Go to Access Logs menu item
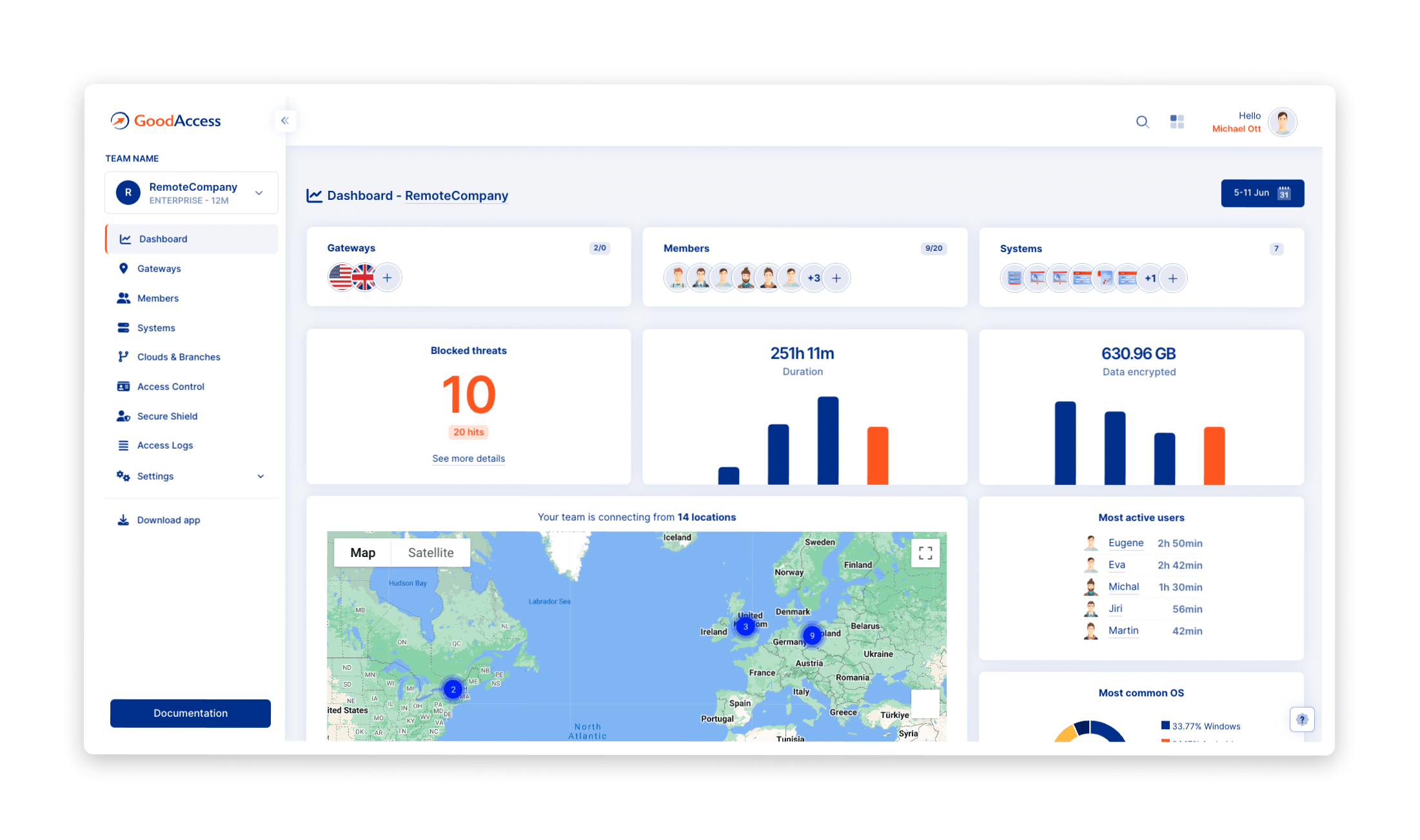1420x840 pixels. click(x=165, y=445)
